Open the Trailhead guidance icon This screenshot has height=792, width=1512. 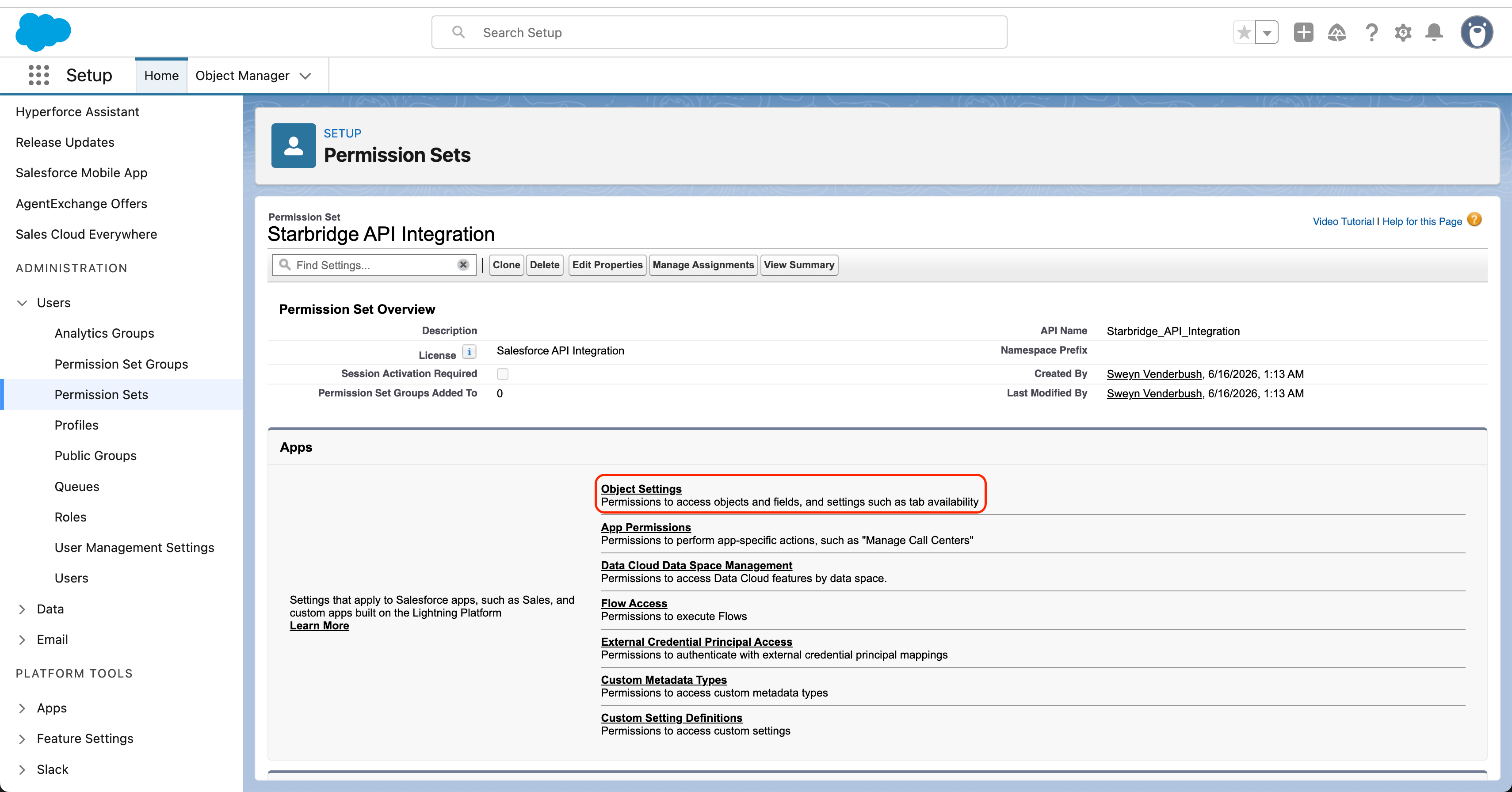[x=1336, y=32]
